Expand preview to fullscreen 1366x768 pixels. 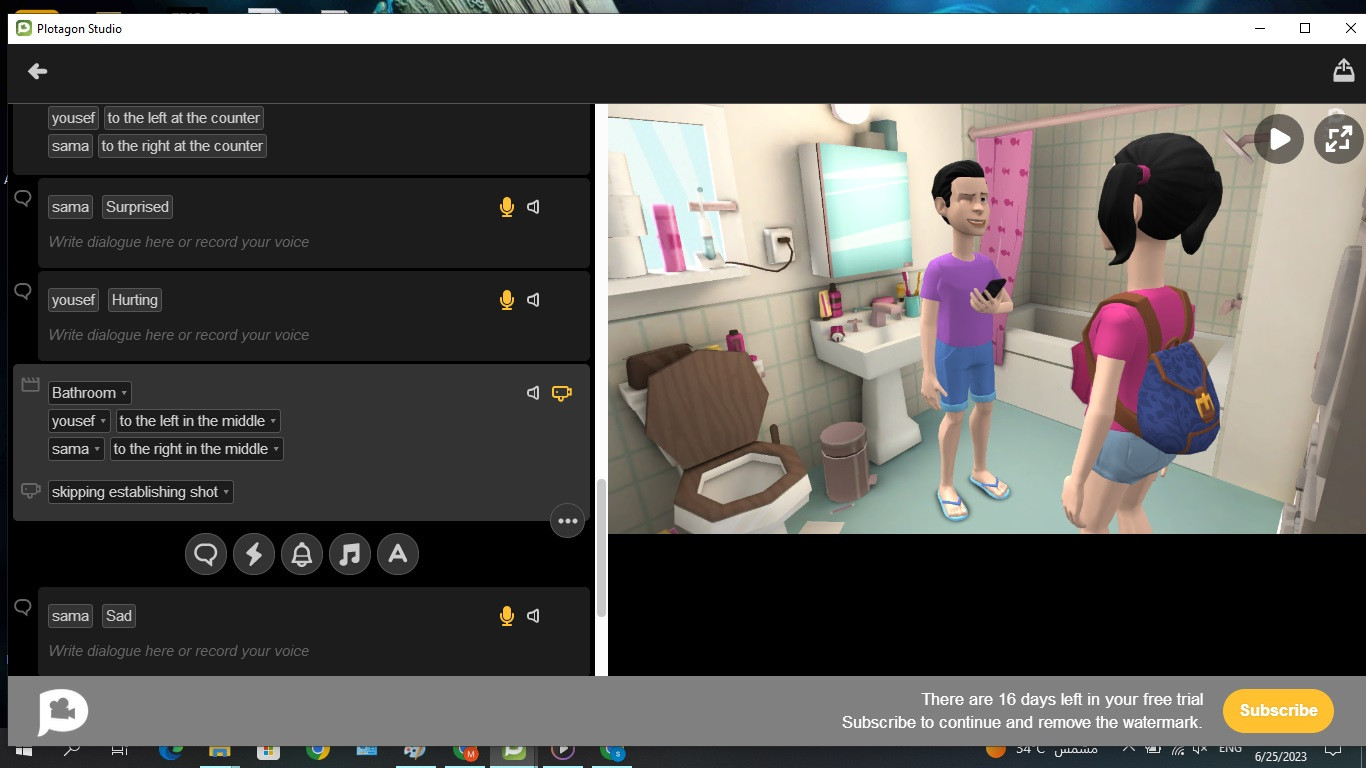coord(1338,139)
